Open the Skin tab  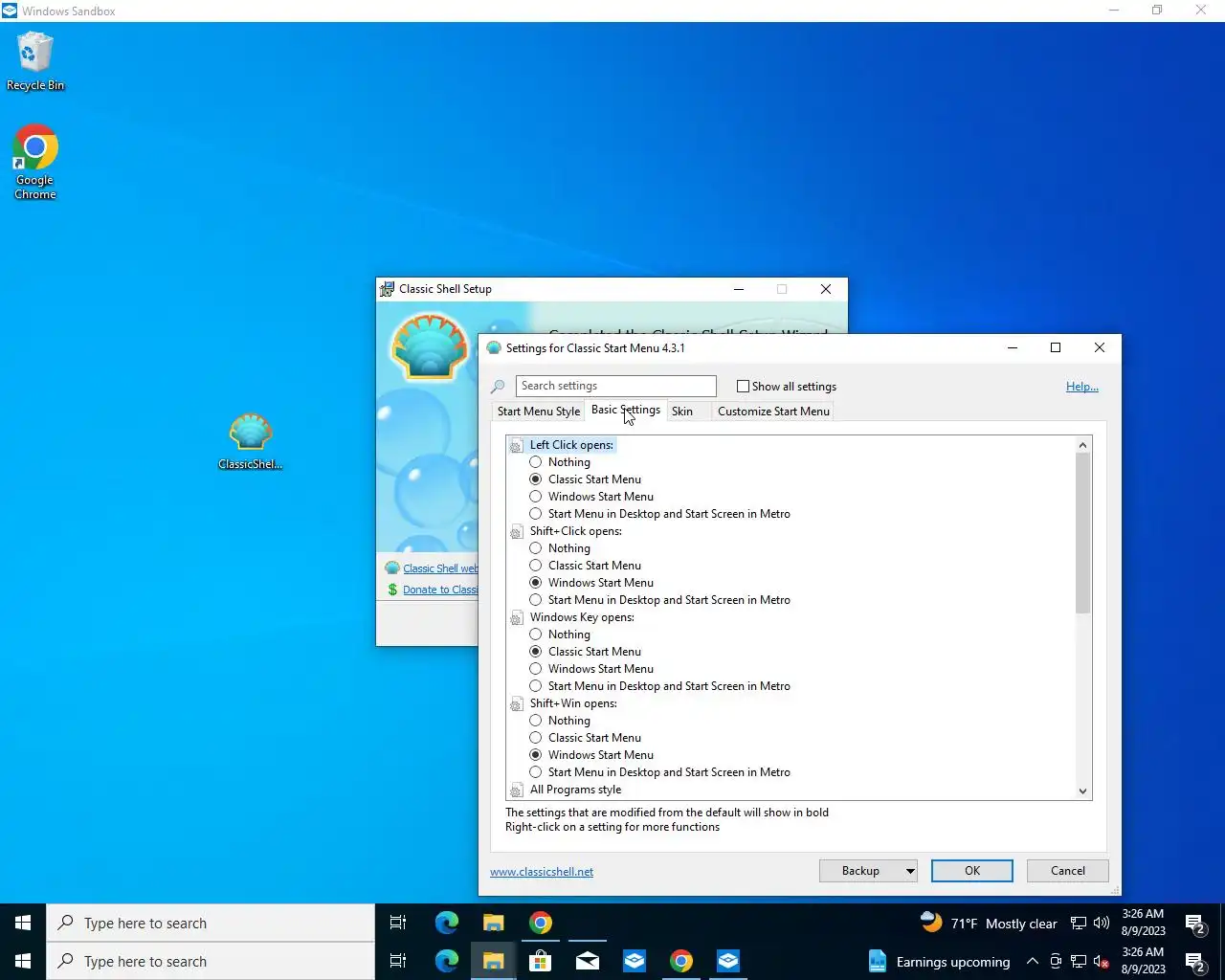(682, 412)
